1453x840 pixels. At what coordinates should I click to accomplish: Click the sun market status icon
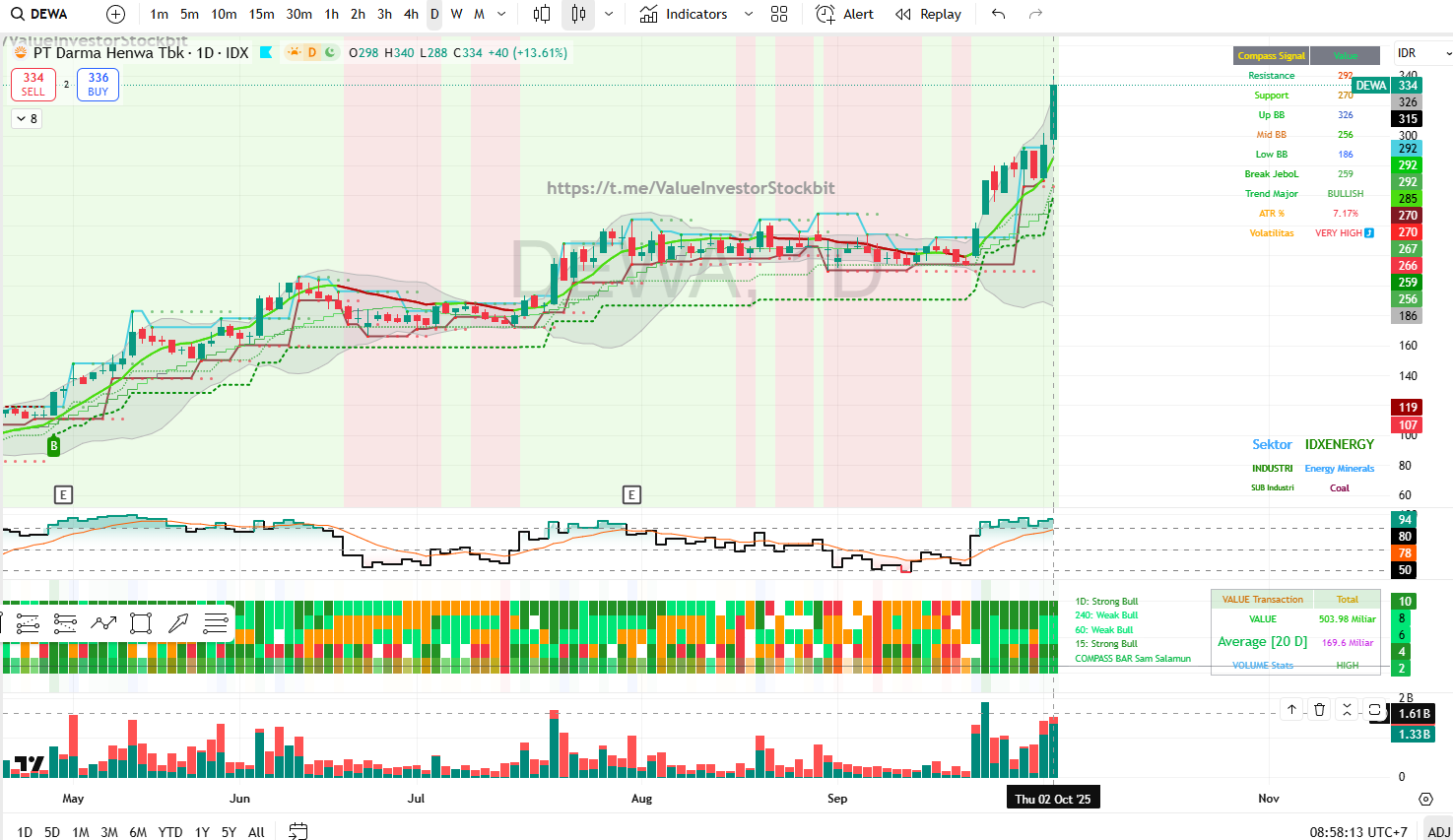(x=294, y=52)
